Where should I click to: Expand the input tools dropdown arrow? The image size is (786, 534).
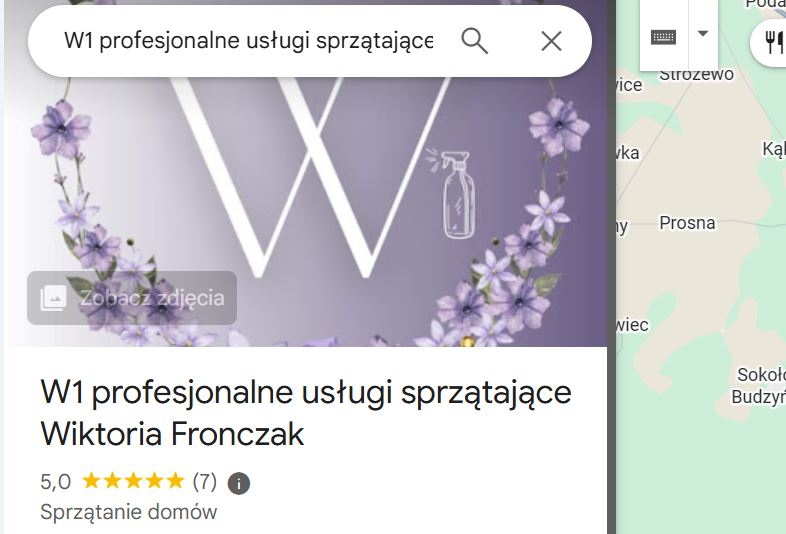703,34
